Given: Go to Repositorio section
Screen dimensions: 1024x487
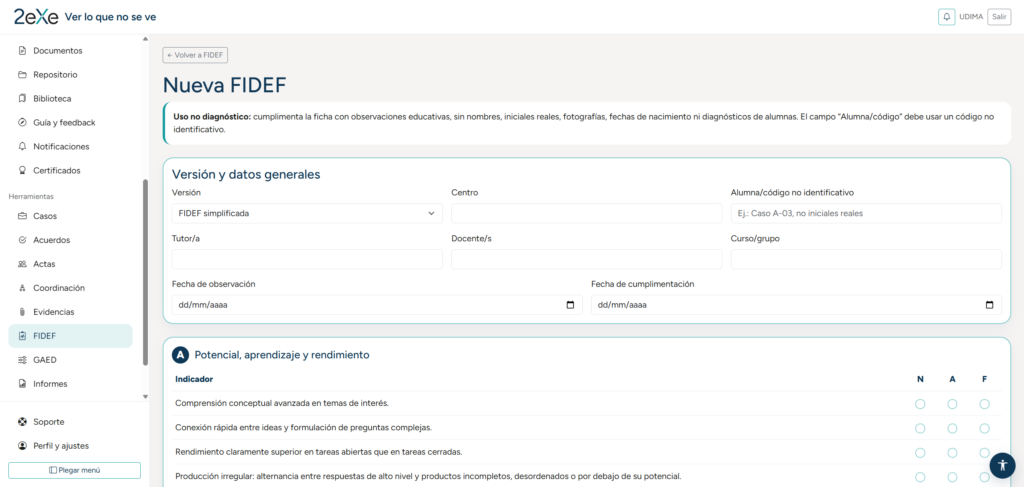Looking at the screenshot, I should [71, 74].
